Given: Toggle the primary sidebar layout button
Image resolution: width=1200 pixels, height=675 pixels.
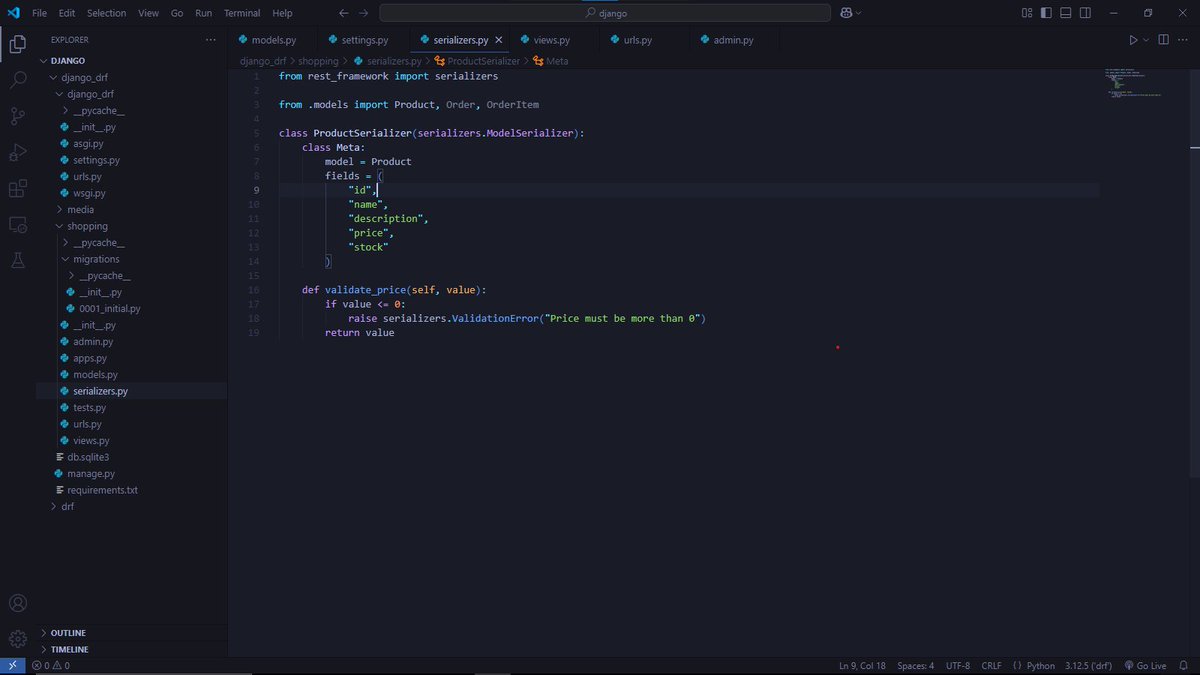Looking at the screenshot, I should click(1047, 13).
